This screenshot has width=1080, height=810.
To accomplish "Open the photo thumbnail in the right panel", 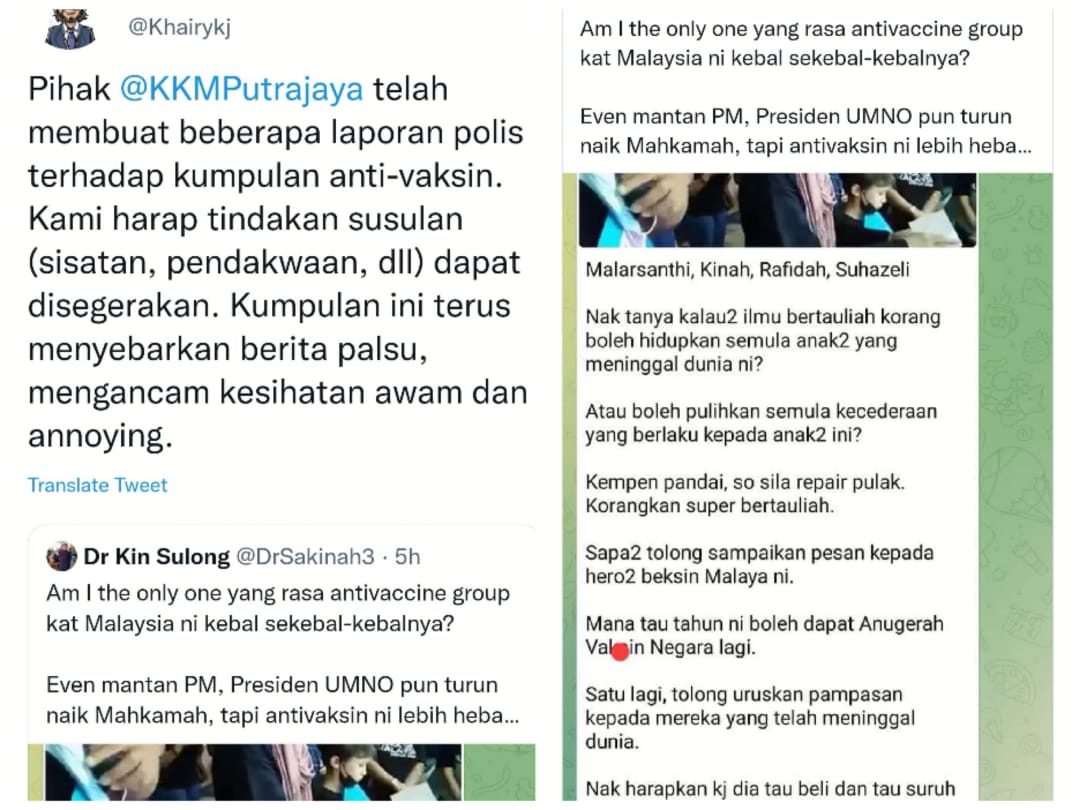I will [x=777, y=210].
